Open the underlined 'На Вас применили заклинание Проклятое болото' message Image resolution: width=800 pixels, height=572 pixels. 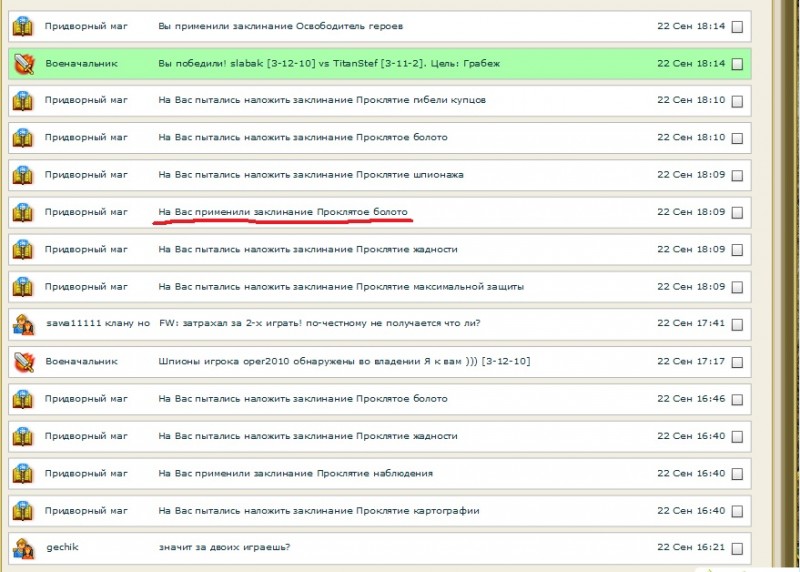[x=283, y=212]
